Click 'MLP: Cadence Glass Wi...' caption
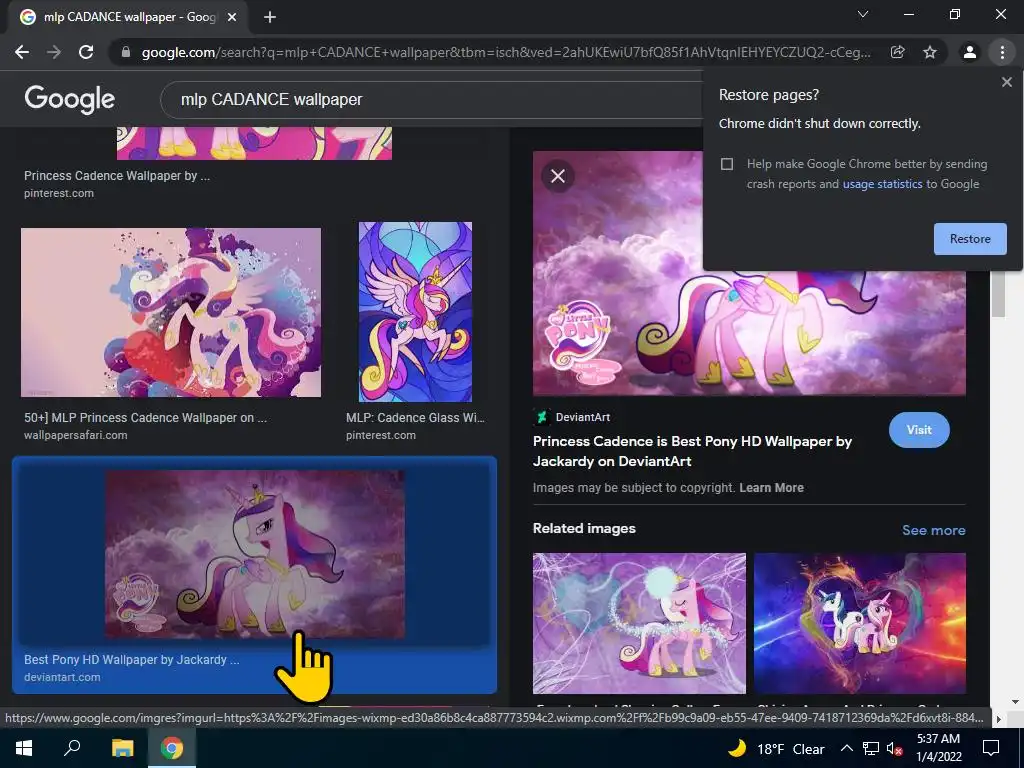The width and height of the screenshot is (1024, 768). click(415, 418)
